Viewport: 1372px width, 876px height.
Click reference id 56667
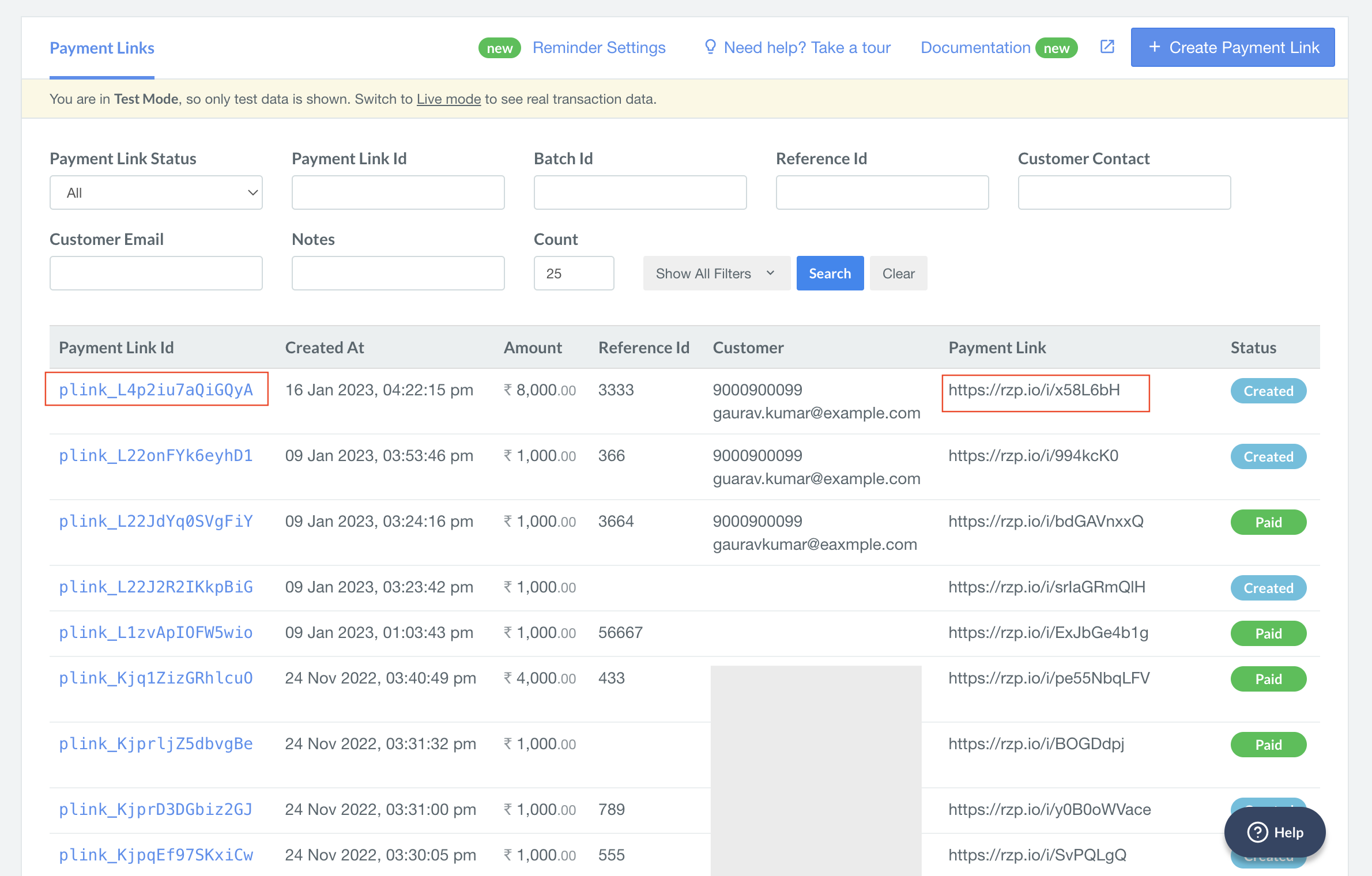click(620, 632)
